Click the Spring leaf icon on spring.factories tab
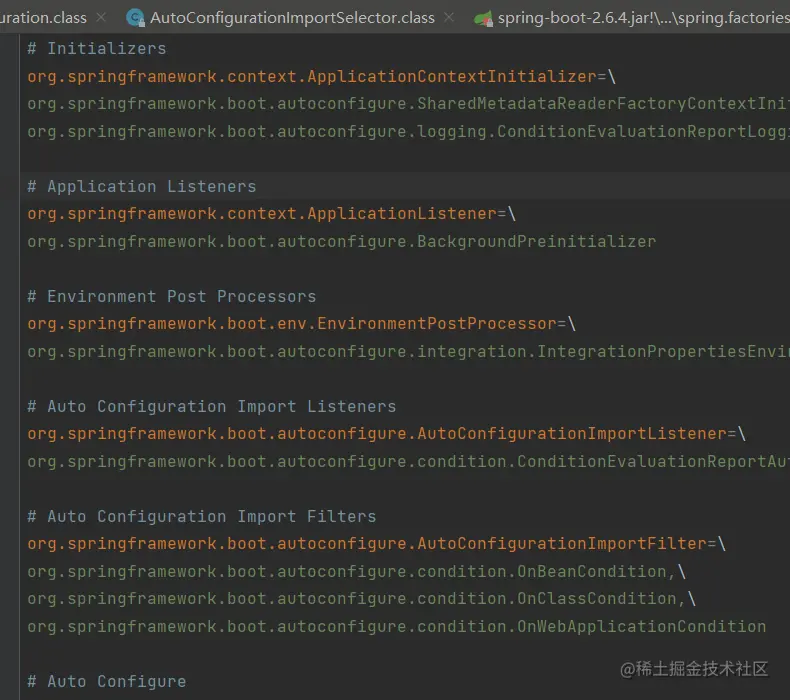The height and width of the screenshot is (700, 790). tap(483, 19)
